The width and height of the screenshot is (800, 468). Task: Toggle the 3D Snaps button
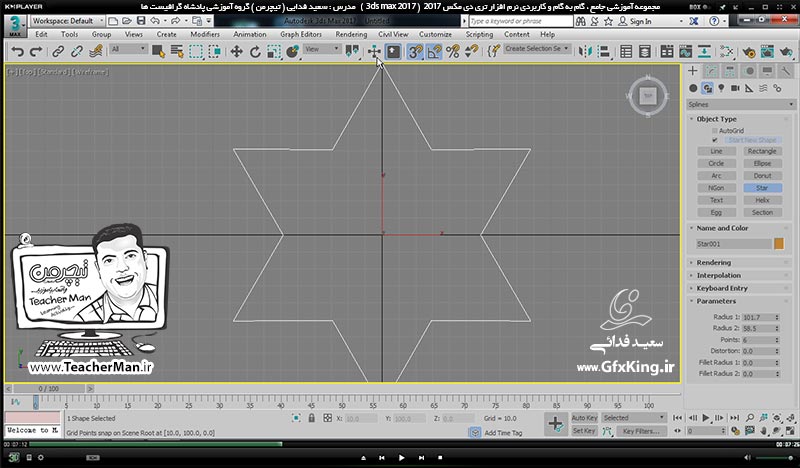(415, 51)
